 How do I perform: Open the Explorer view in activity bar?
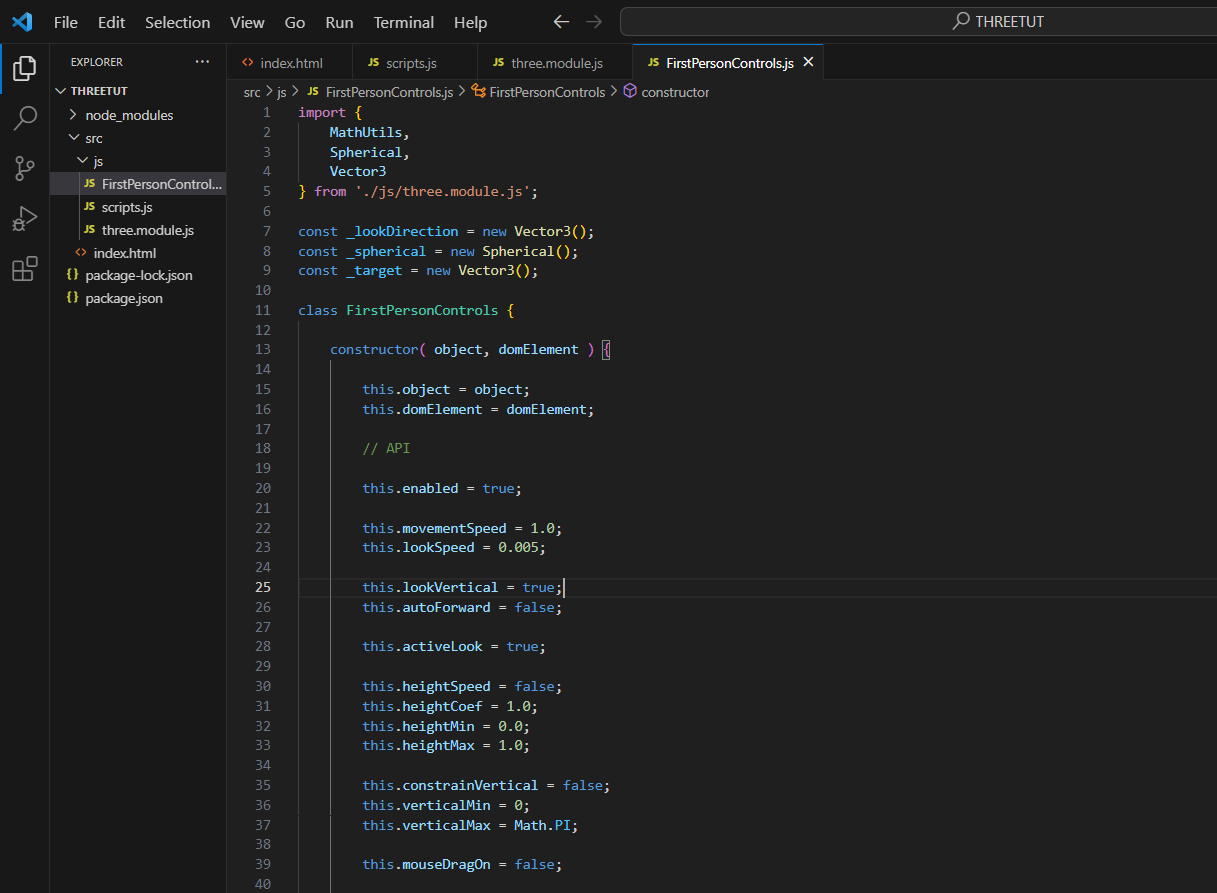(25, 69)
